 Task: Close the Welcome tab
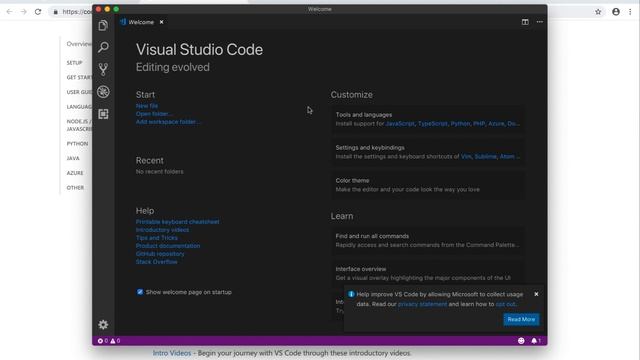[x=162, y=22]
